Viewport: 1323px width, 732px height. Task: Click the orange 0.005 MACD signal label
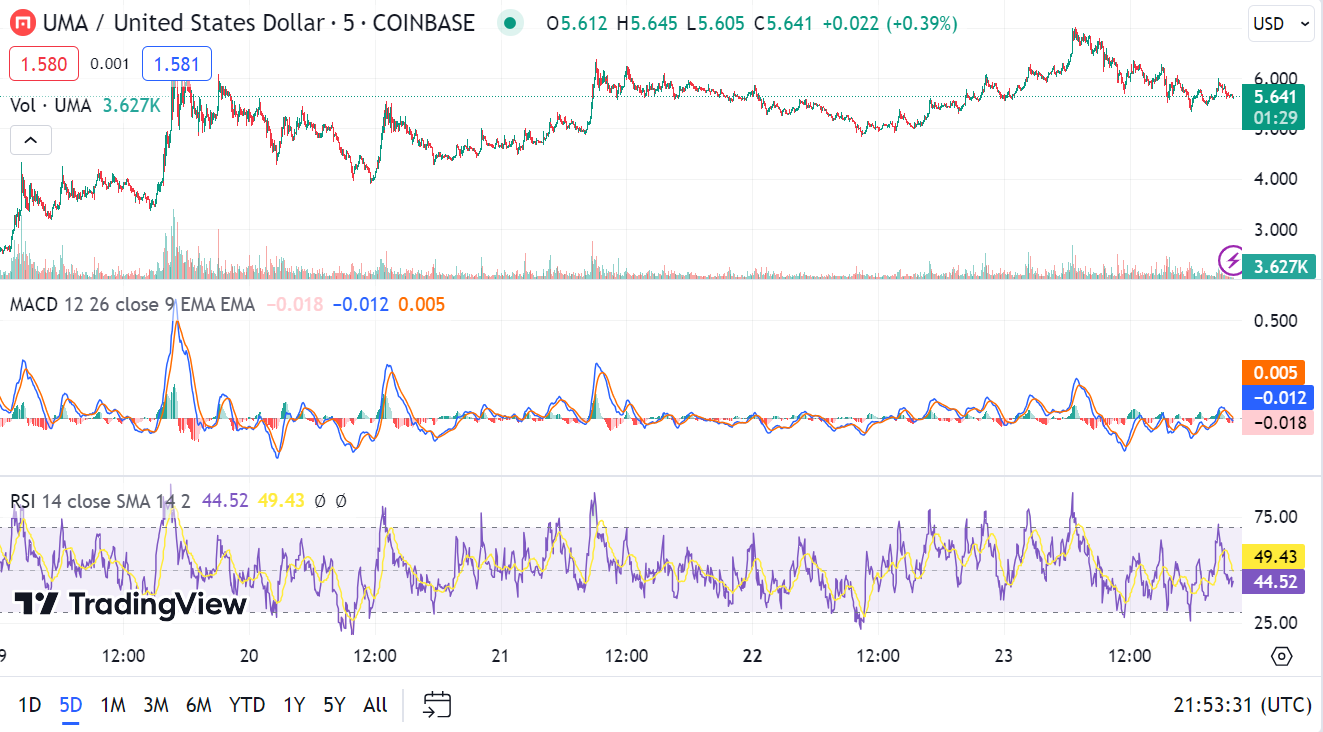(1272, 373)
